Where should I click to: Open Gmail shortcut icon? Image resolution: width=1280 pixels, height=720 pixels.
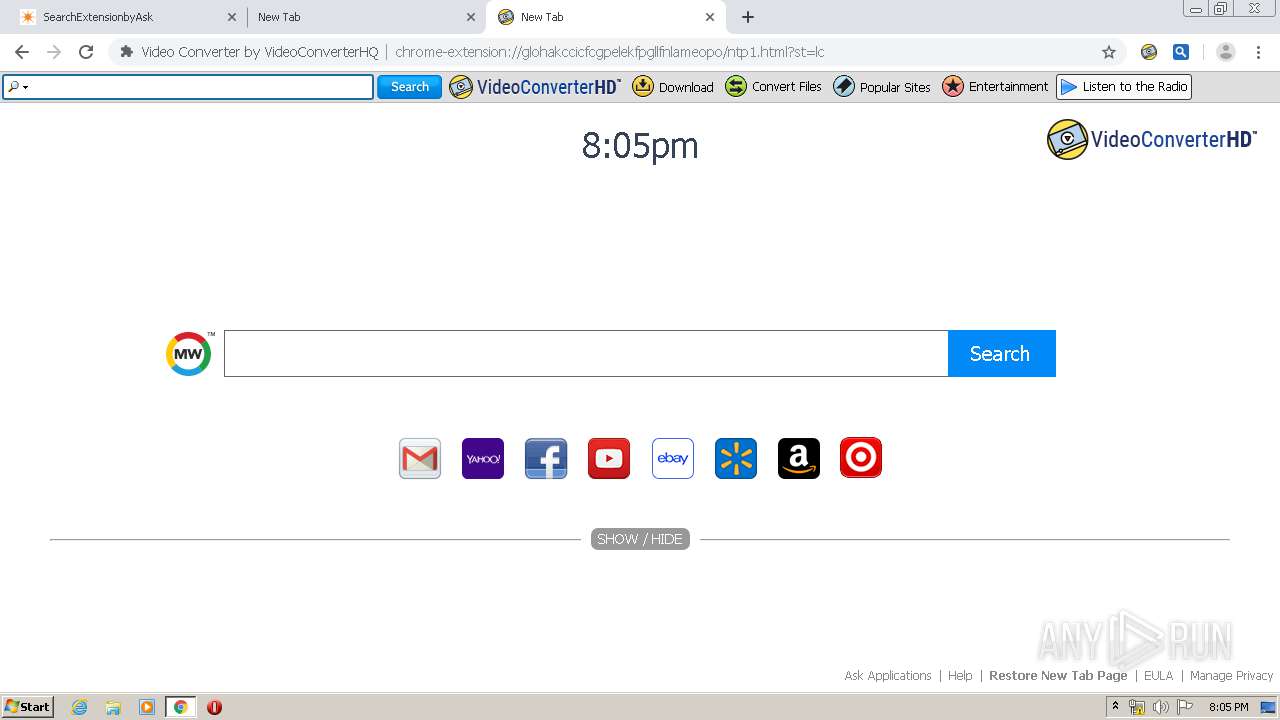pos(420,458)
